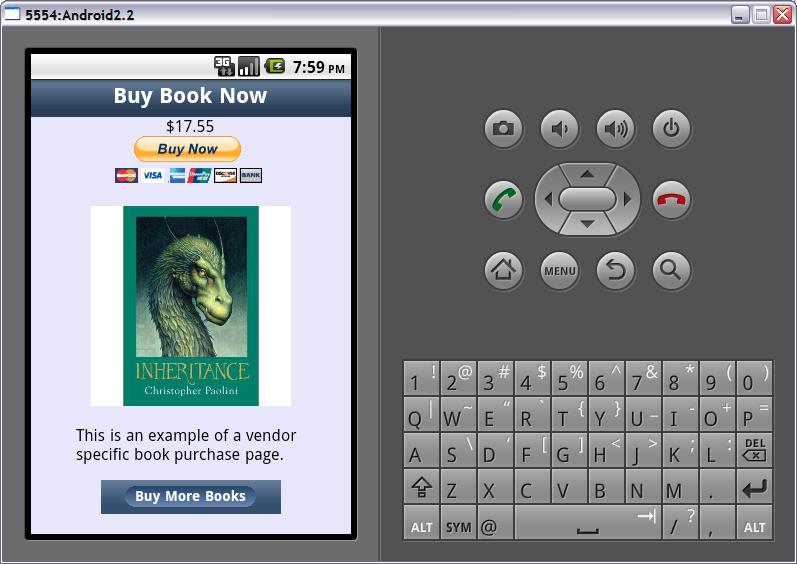Screen dimensions: 797x564
Task: Tap the 7:59 PM clock
Action: 319,68
